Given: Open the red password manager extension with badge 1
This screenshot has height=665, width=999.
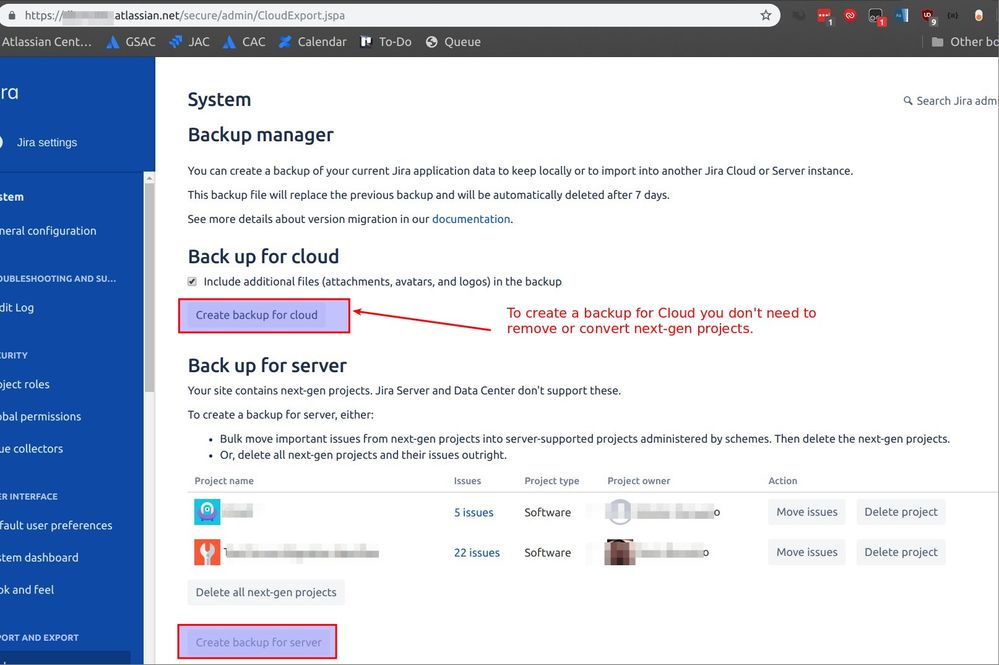Looking at the screenshot, I should pyautogui.click(x=824, y=16).
